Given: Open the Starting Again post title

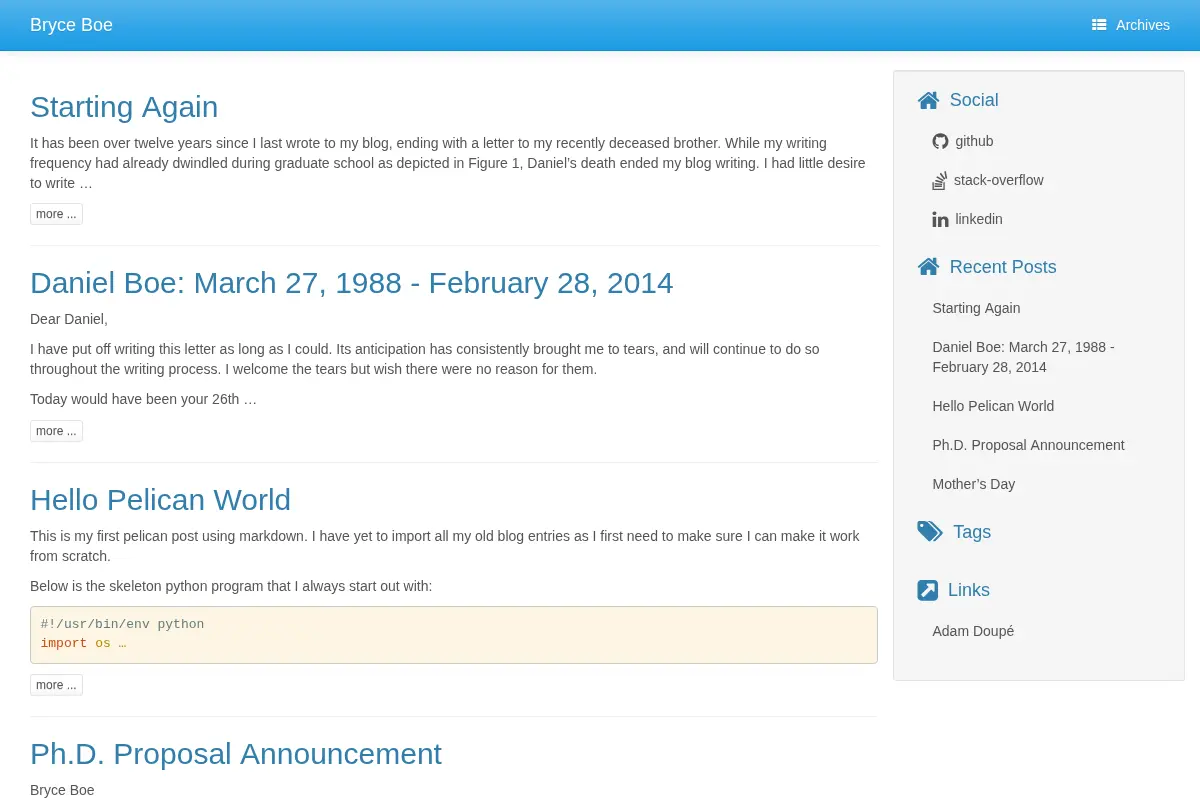Looking at the screenshot, I should point(124,107).
